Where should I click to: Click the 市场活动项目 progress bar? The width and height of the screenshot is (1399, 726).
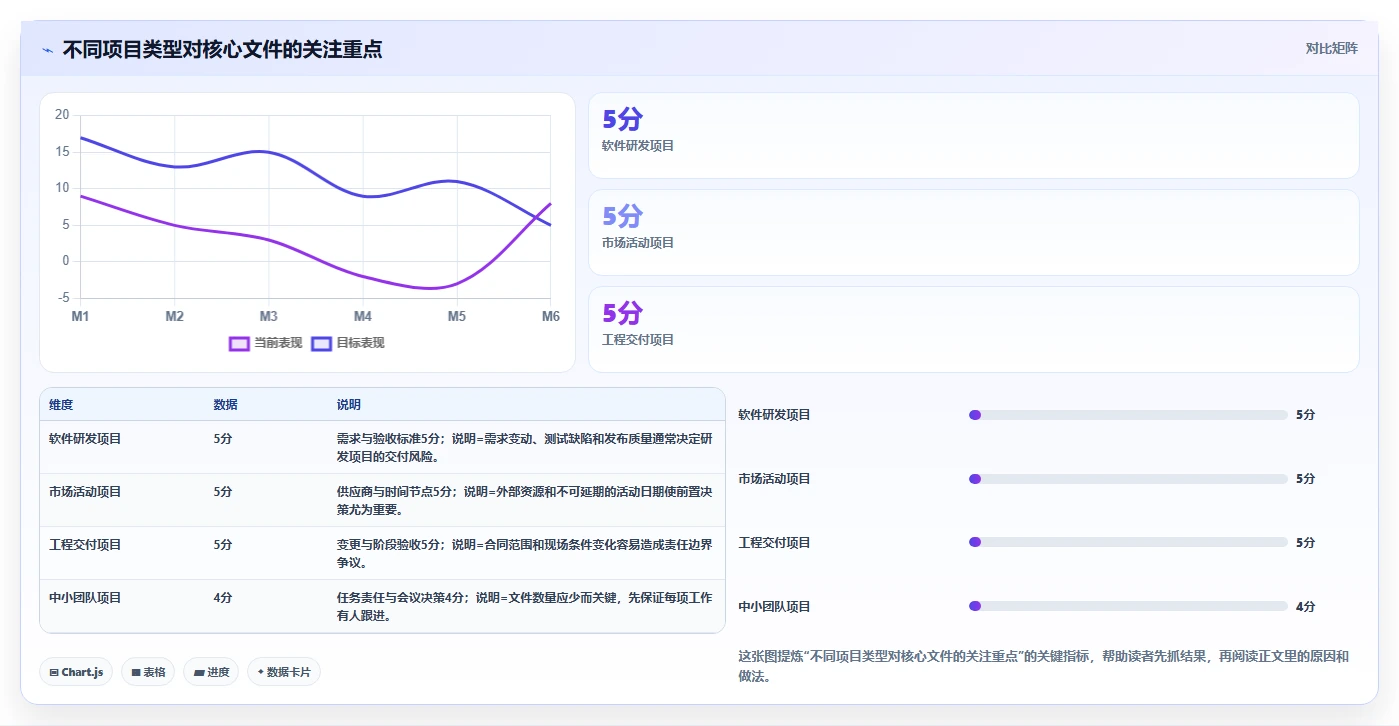pos(1128,479)
